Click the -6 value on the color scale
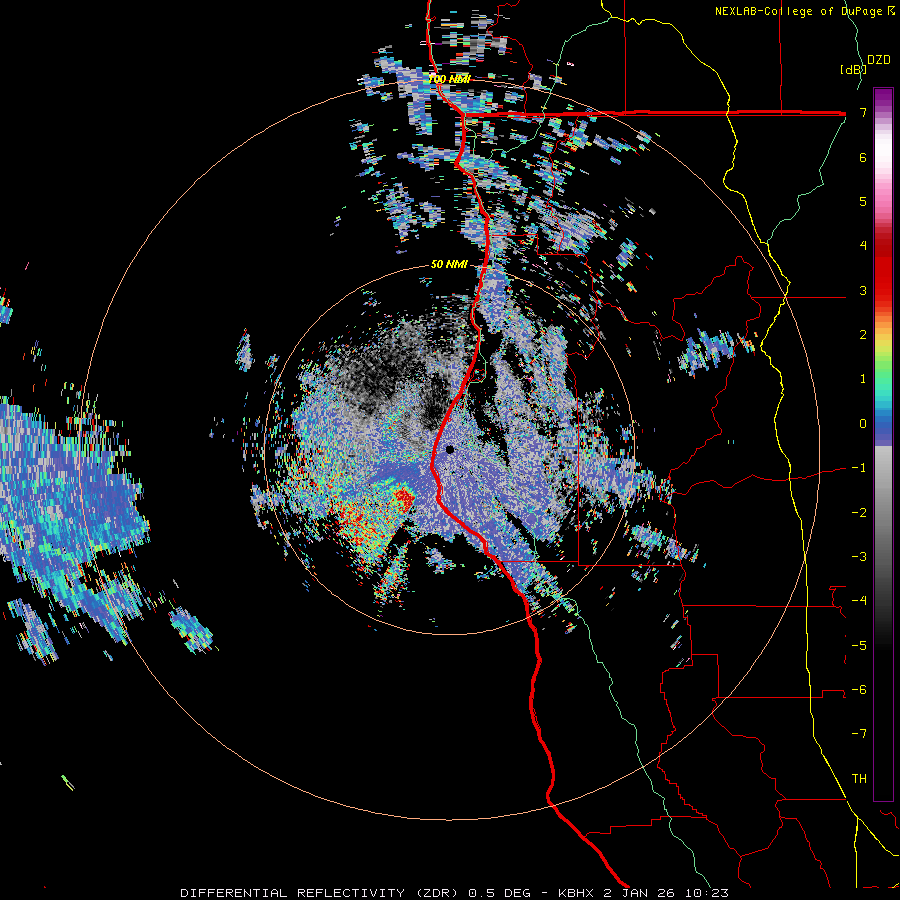The image size is (900, 900). [859, 690]
